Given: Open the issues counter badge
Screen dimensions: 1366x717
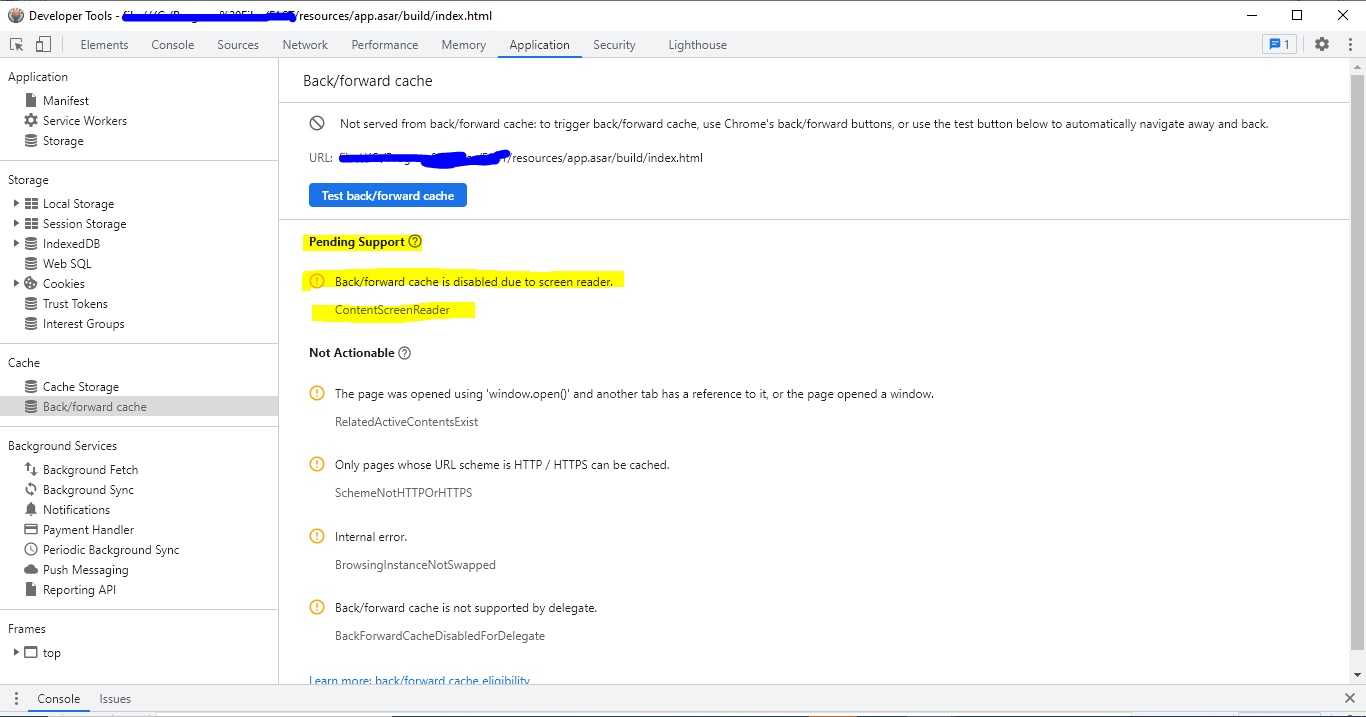Looking at the screenshot, I should (x=1280, y=44).
